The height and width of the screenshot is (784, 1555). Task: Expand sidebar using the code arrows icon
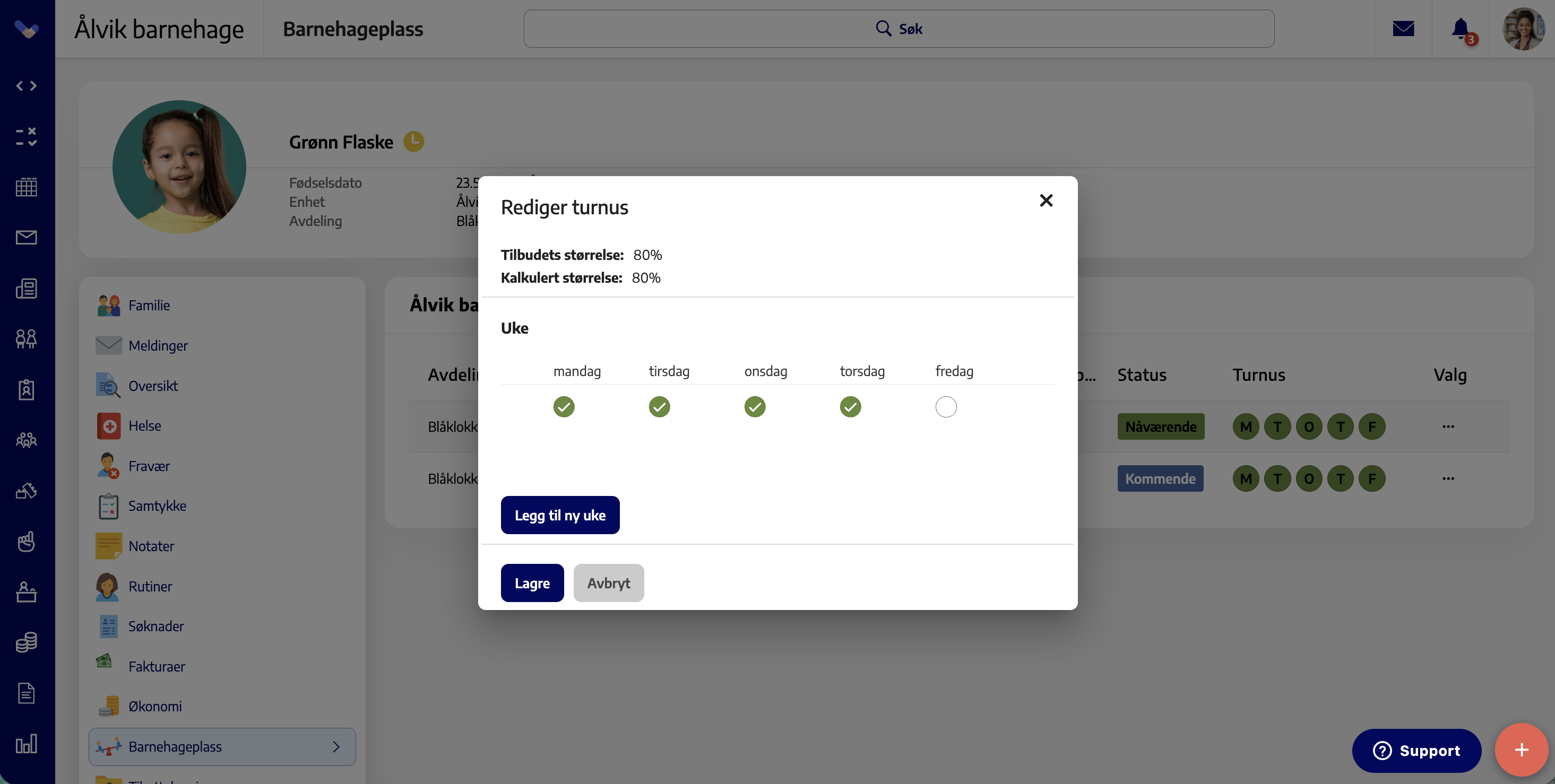coord(26,86)
